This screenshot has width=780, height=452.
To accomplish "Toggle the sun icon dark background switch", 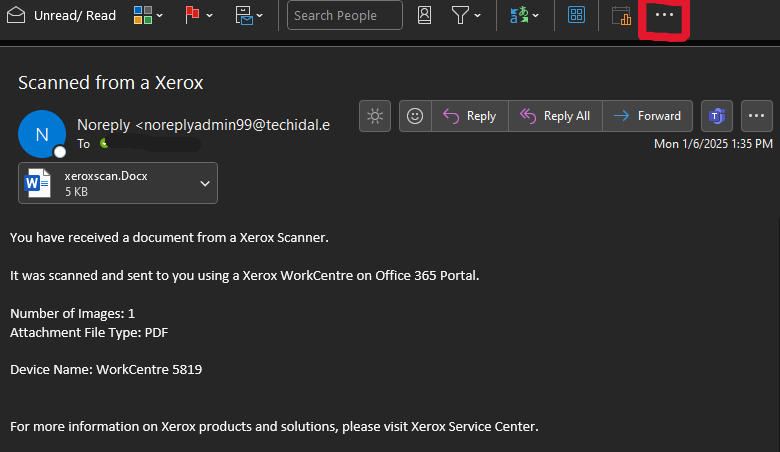I will 375,116.
